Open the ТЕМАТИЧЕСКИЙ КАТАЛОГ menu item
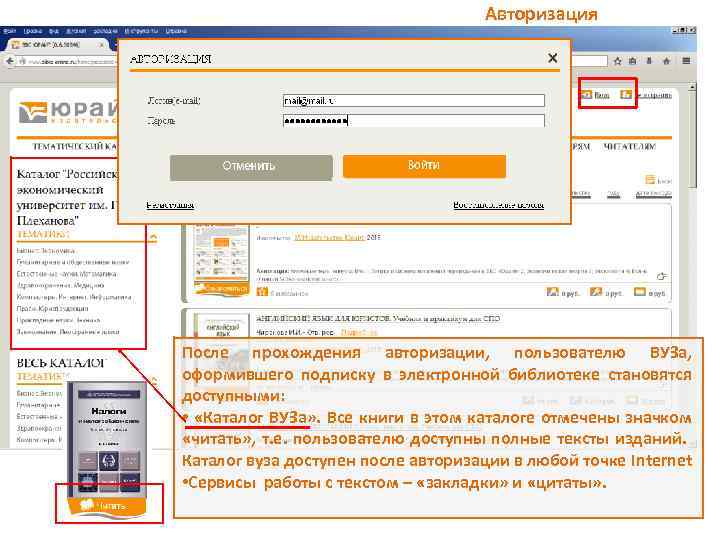 (x=75, y=147)
